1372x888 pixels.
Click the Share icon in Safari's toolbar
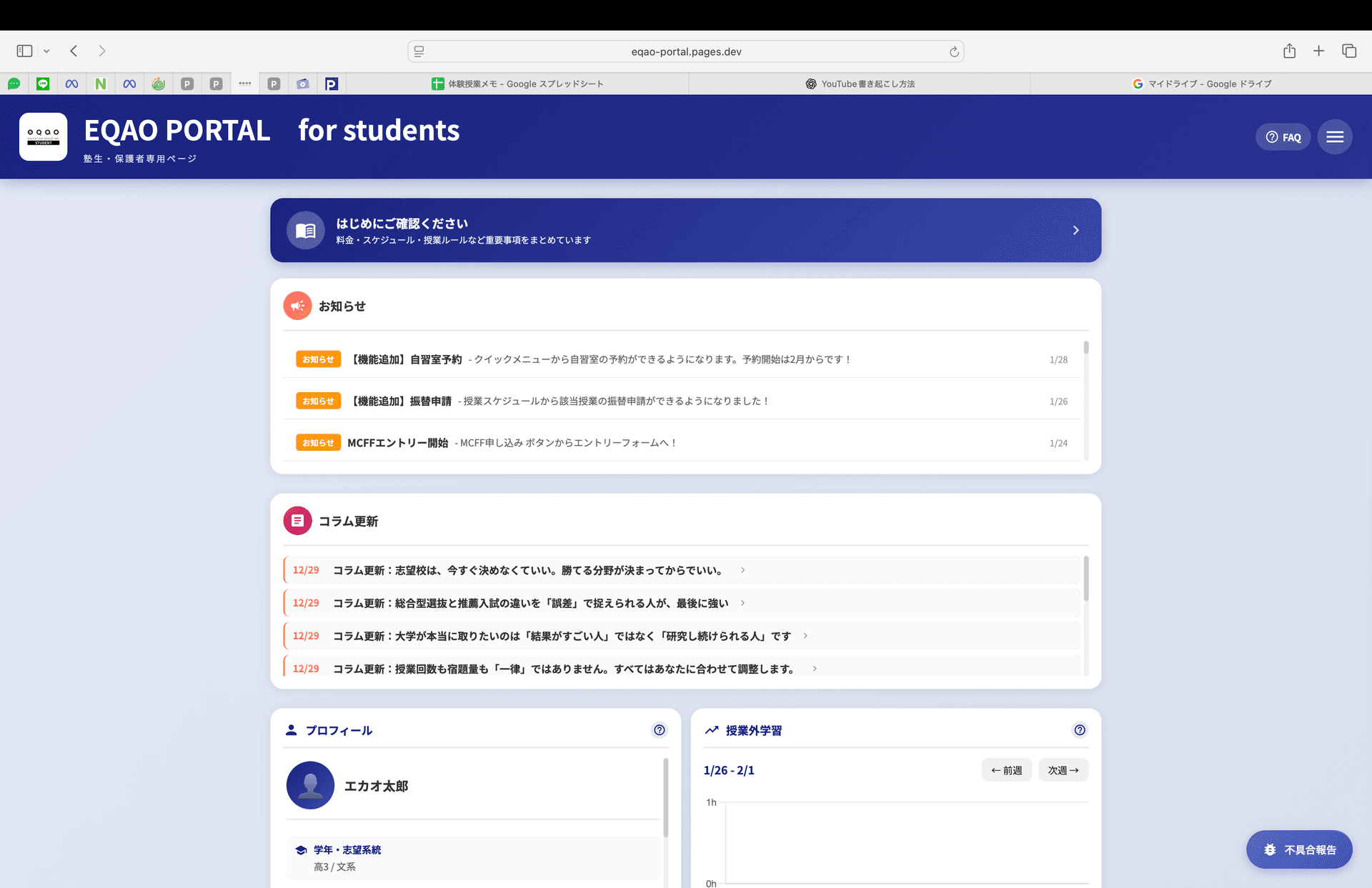(x=1289, y=51)
